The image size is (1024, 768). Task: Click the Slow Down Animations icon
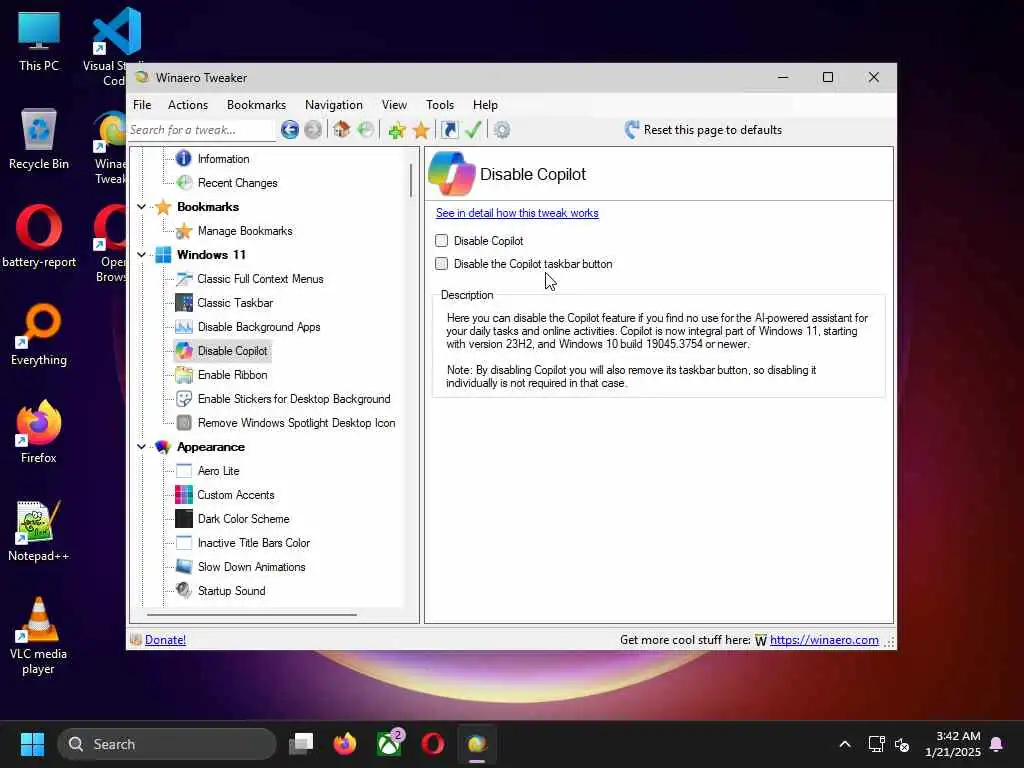tap(184, 567)
